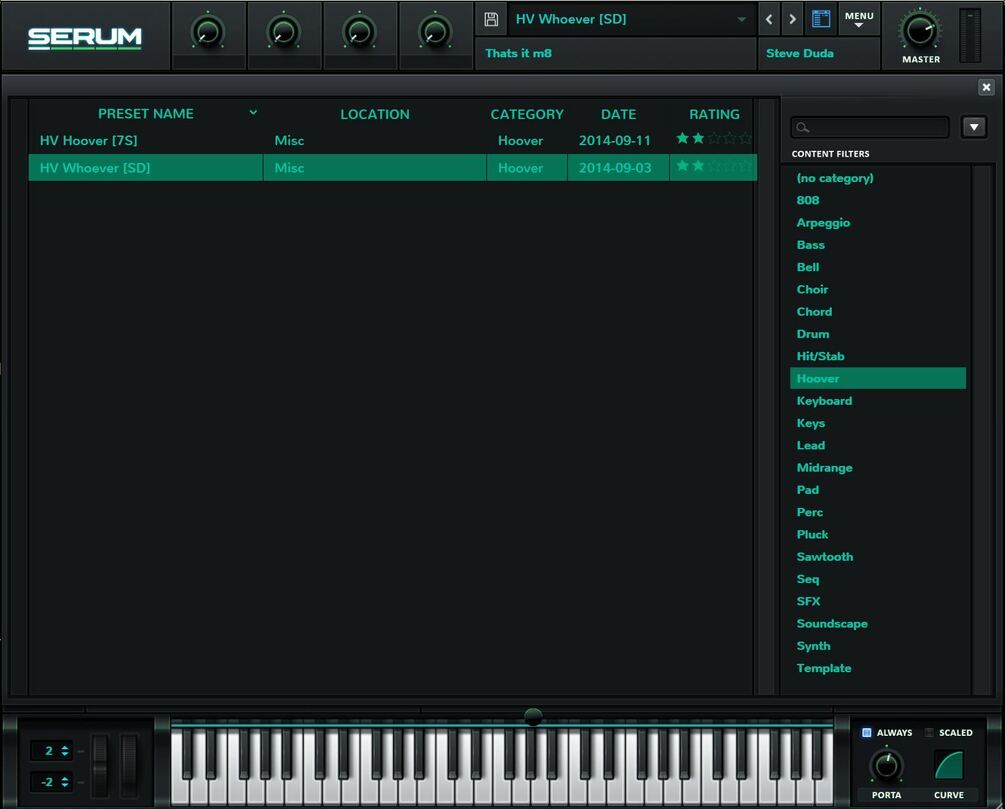This screenshot has height=809, width=1005.
Task: Click the mod wheel
Action: (x=129, y=765)
